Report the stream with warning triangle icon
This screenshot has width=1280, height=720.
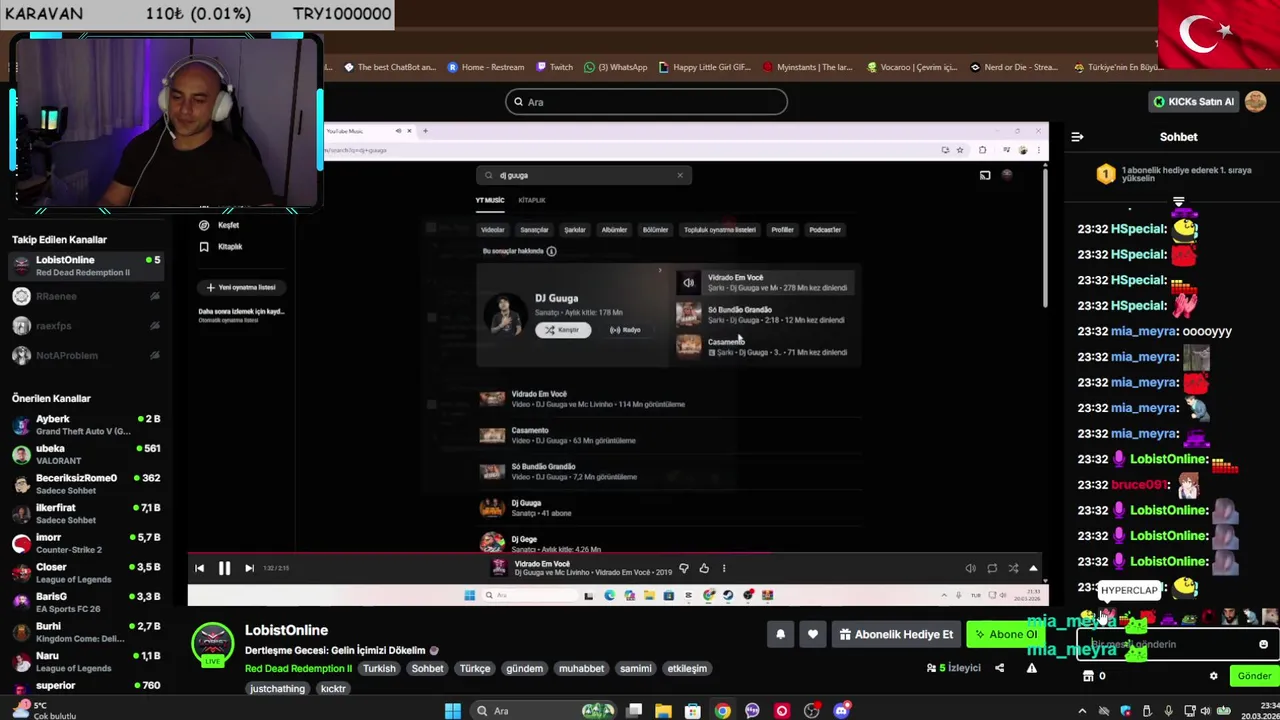pos(1031,668)
